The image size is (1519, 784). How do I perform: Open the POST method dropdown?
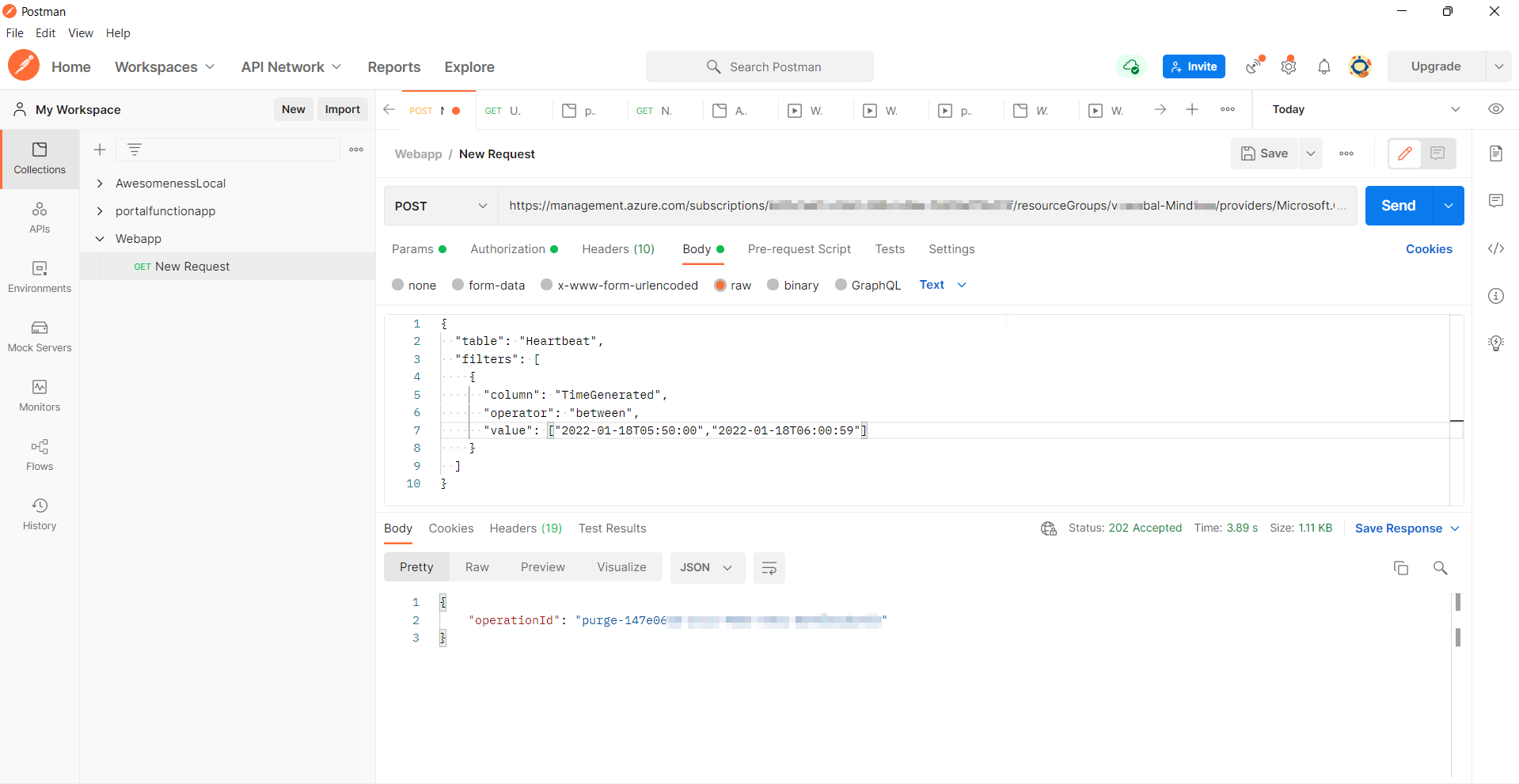pos(441,206)
